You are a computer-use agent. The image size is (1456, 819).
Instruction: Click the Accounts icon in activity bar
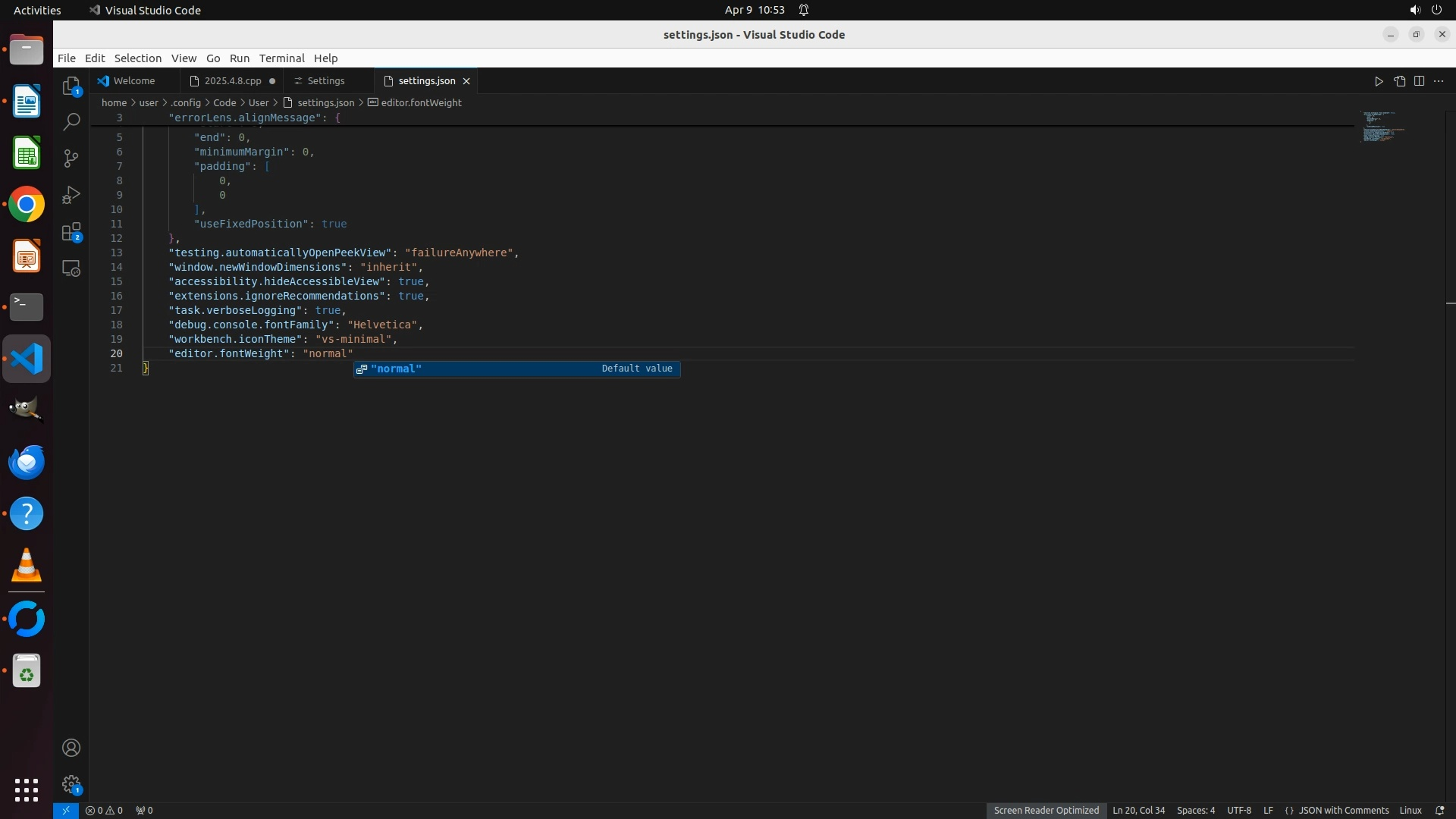[x=71, y=748]
